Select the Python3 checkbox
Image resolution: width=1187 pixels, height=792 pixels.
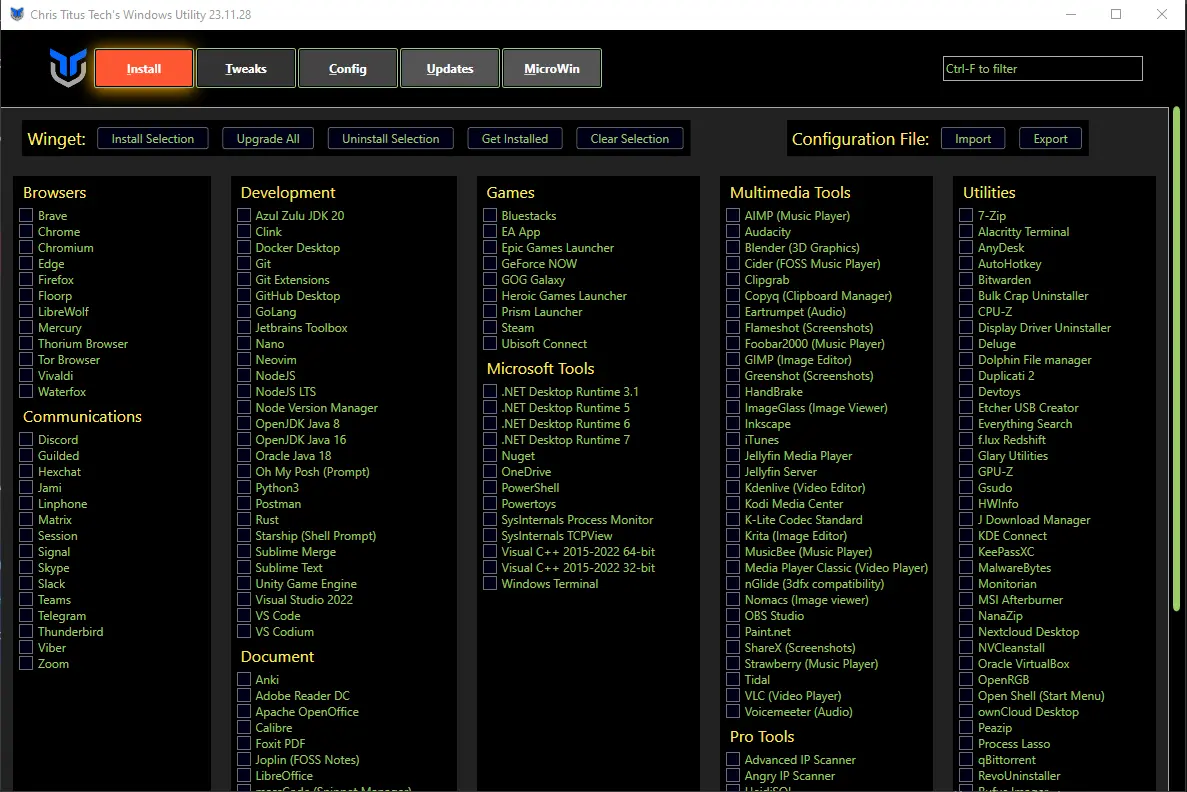(244, 488)
